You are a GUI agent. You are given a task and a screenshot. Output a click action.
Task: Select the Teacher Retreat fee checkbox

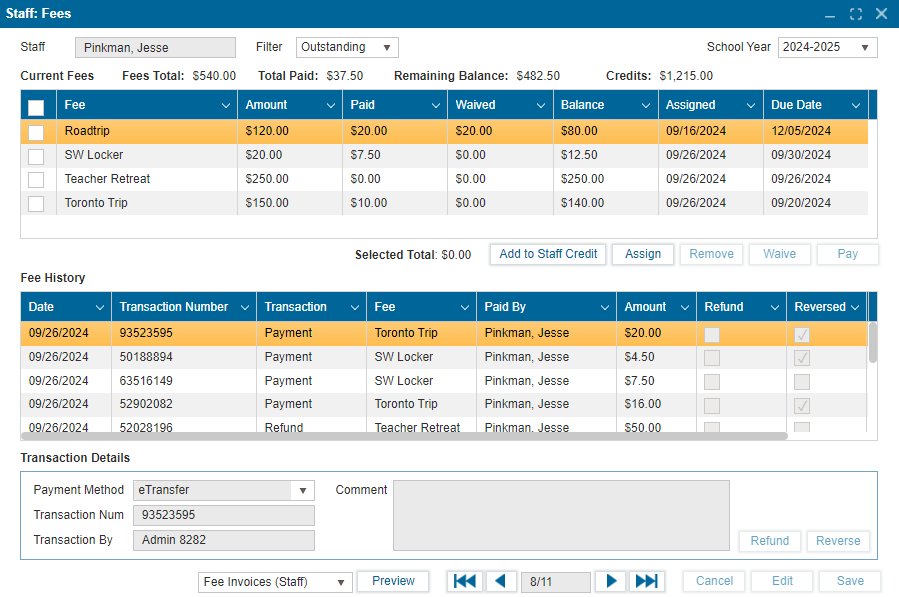pyautogui.click(x=36, y=180)
